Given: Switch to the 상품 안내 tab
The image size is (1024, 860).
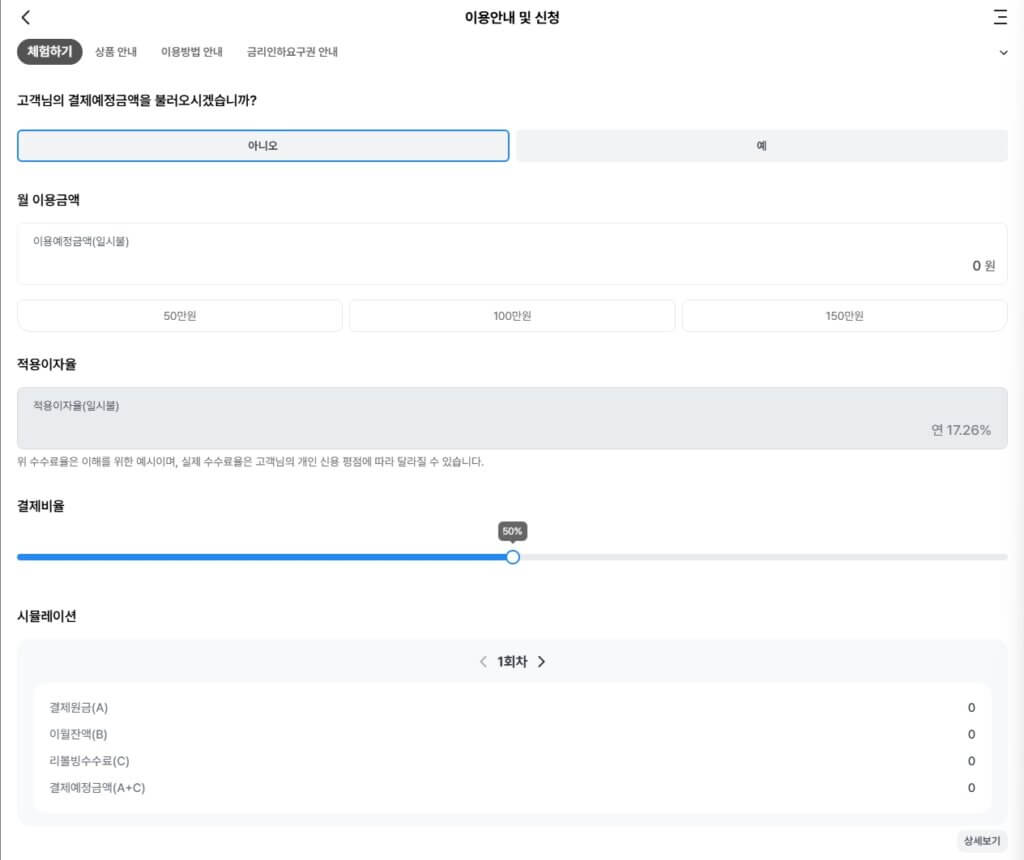Looking at the screenshot, I should coord(116,52).
